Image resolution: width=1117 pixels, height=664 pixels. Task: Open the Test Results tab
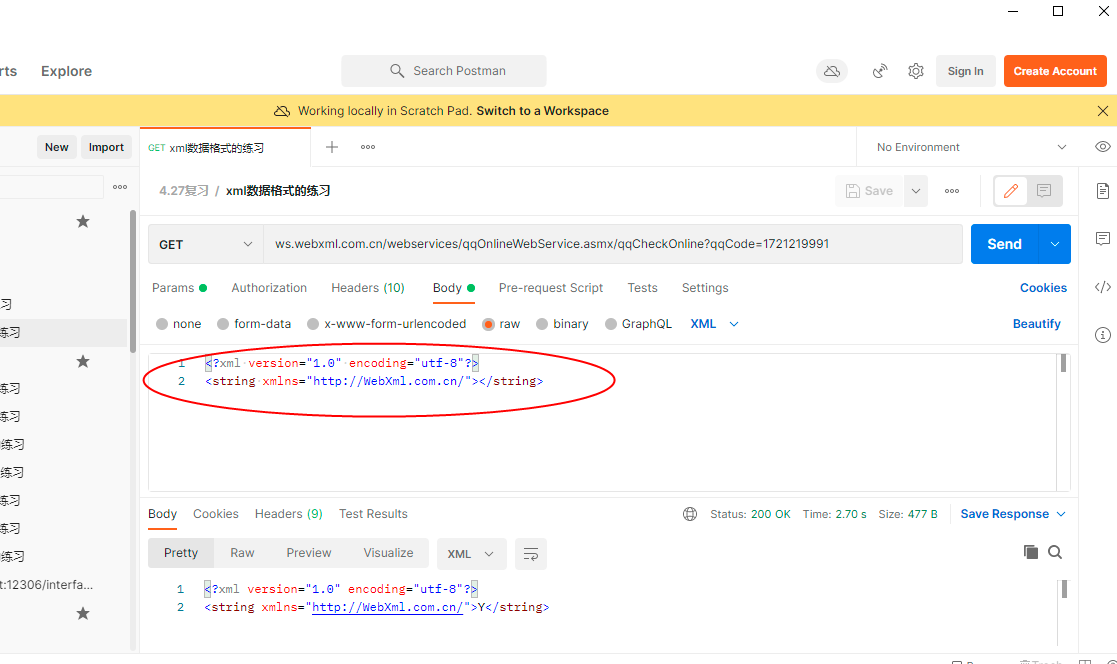[x=373, y=514]
